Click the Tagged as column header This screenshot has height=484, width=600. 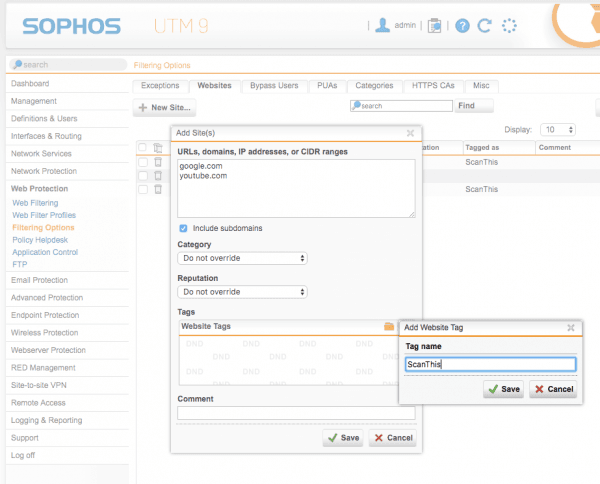(482, 148)
